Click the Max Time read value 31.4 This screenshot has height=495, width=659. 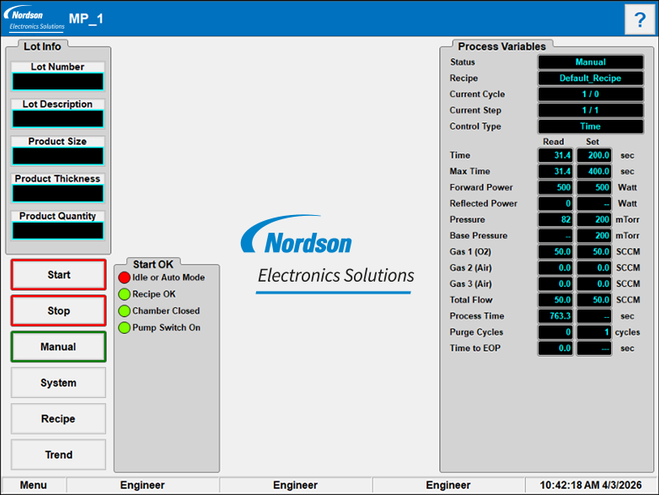(556, 171)
